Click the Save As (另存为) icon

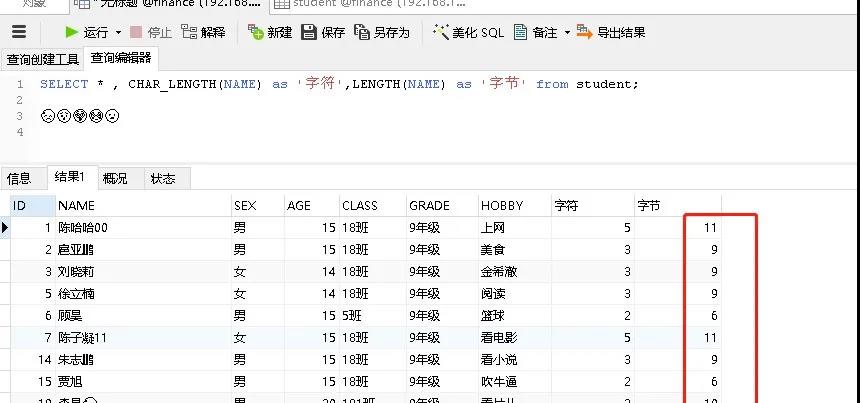tap(362, 32)
